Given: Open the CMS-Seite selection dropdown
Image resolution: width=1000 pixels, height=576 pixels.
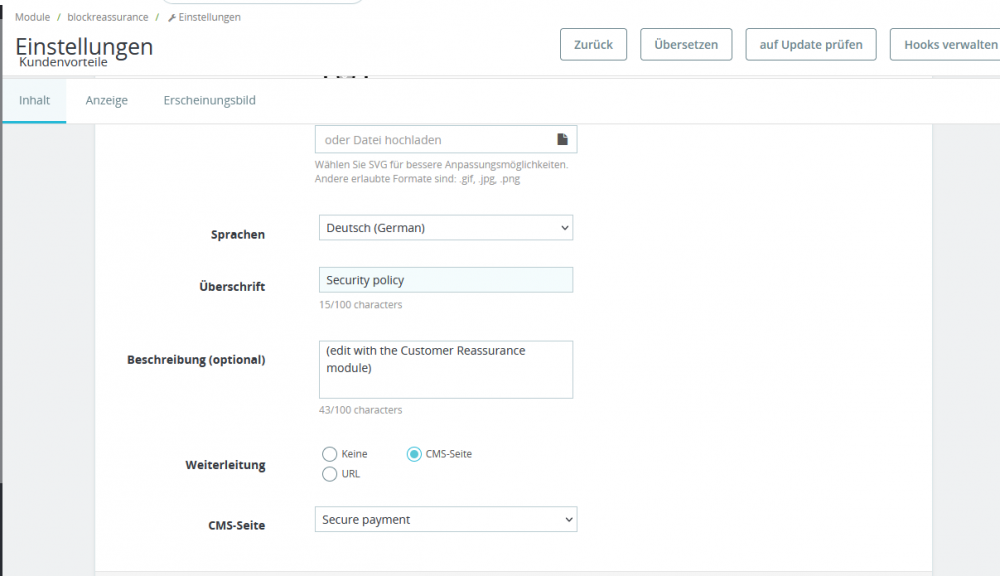Looking at the screenshot, I should click(x=445, y=519).
